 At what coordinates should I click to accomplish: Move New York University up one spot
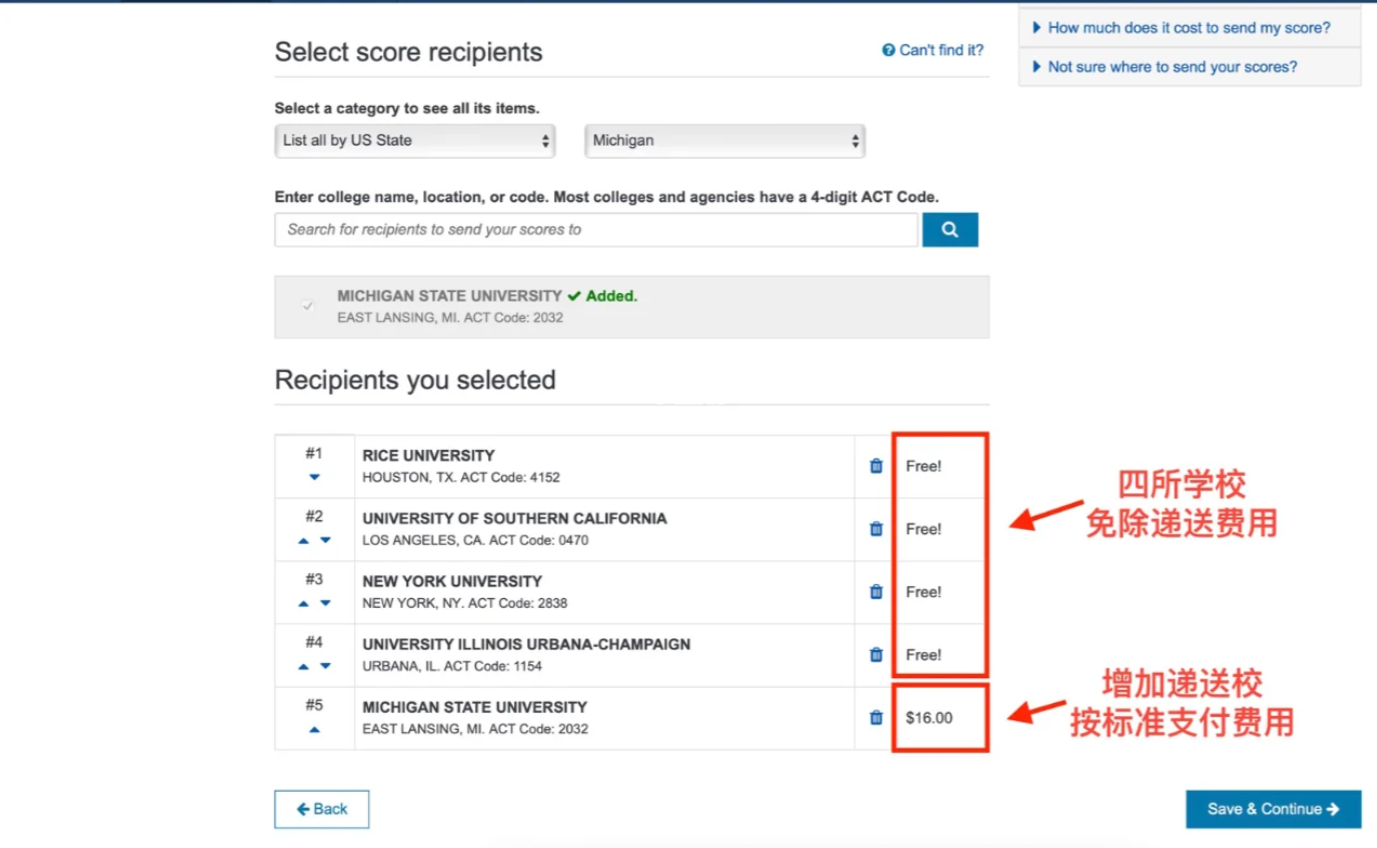304,604
